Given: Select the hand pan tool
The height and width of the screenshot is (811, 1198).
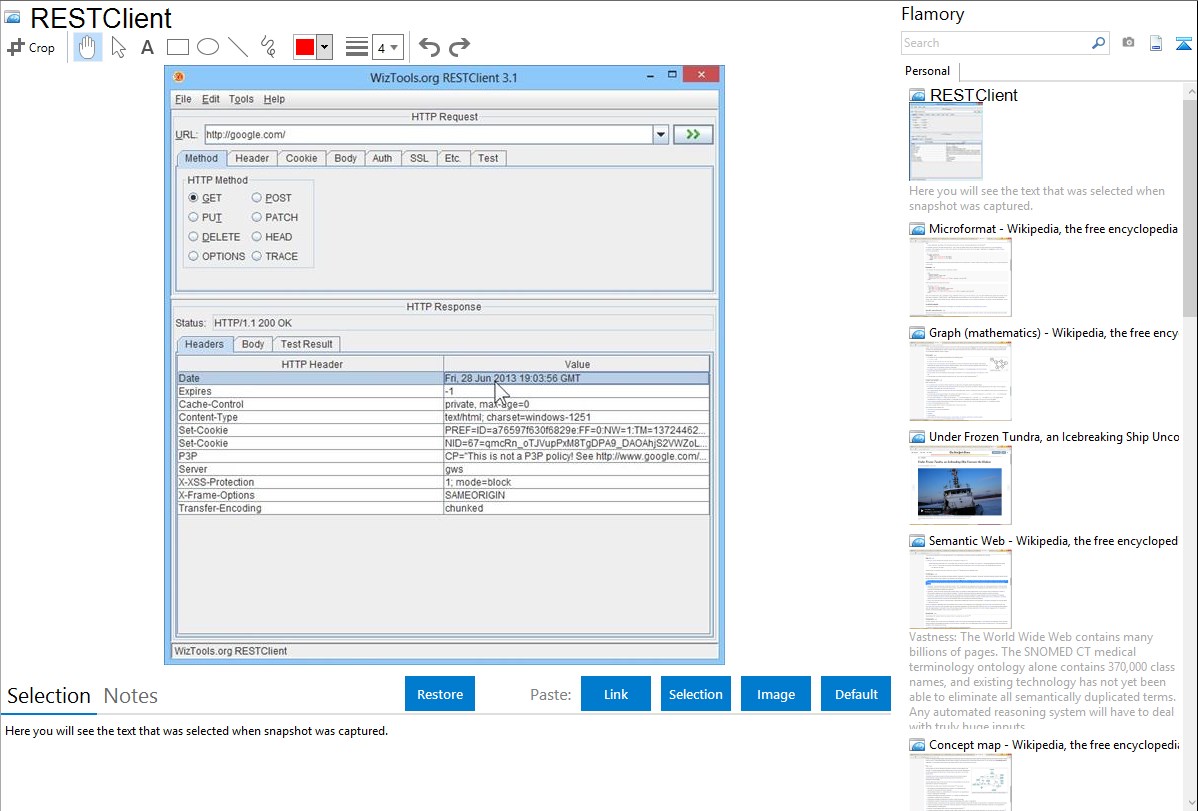Looking at the screenshot, I should pos(87,47).
